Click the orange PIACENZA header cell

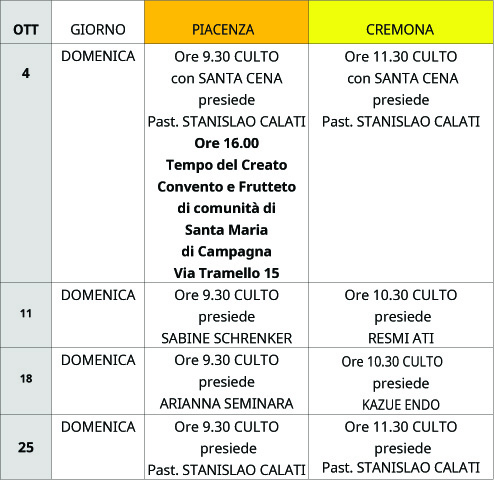(226, 22)
